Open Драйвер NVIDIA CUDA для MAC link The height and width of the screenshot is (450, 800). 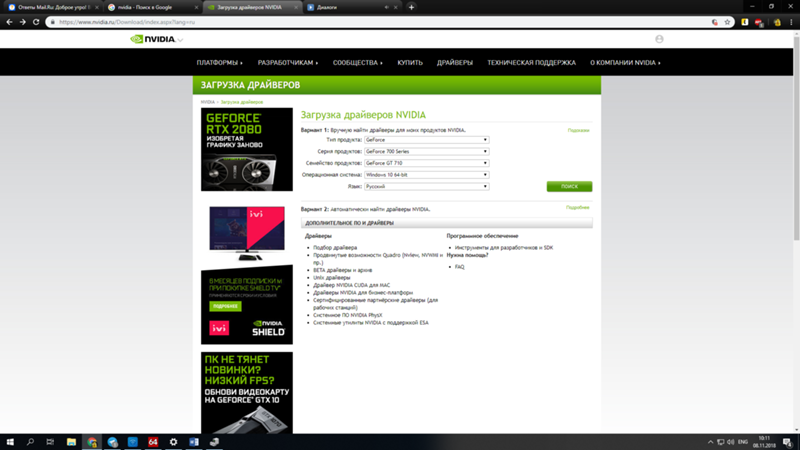[x=352, y=285]
